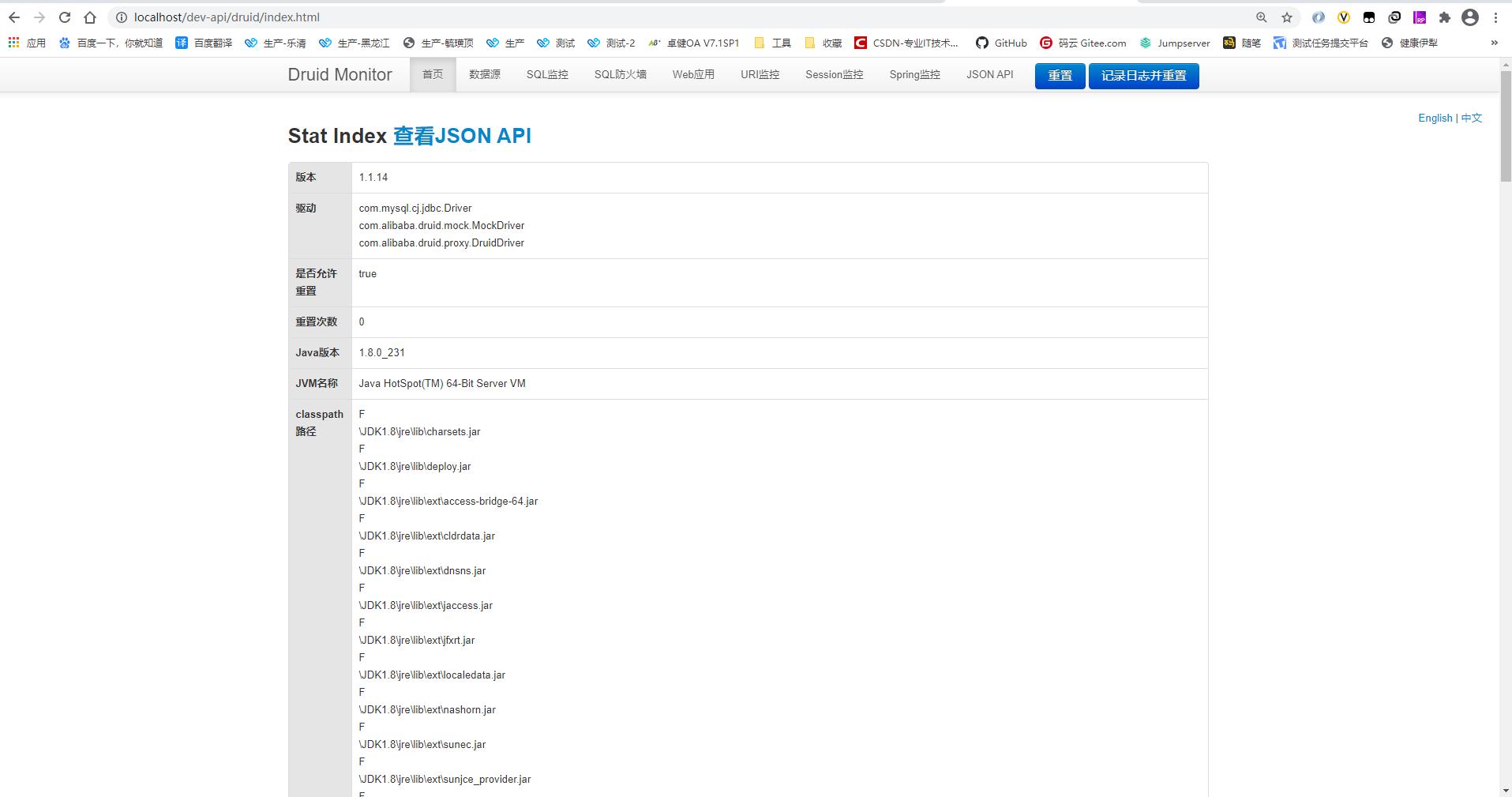The width and height of the screenshot is (1512, 797).
Task: Select the com.alibaba.druid.proxy.DruidDriver text
Action: tap(441, 243)
